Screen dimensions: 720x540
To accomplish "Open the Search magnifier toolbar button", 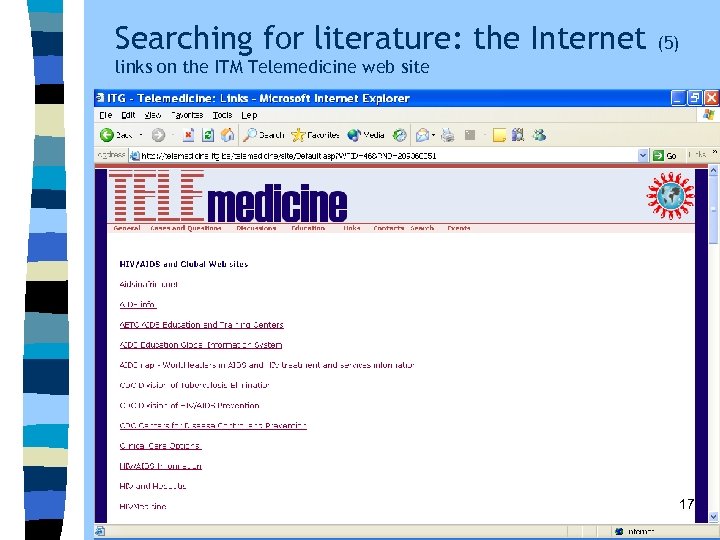I will (264, 135).
